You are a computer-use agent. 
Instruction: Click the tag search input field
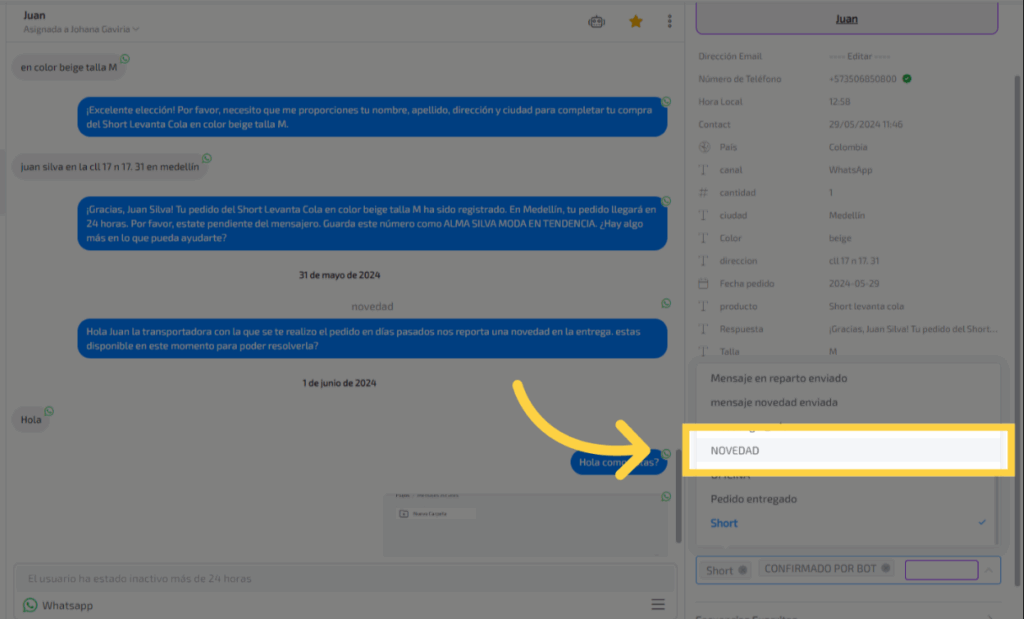tap(940, 570)
